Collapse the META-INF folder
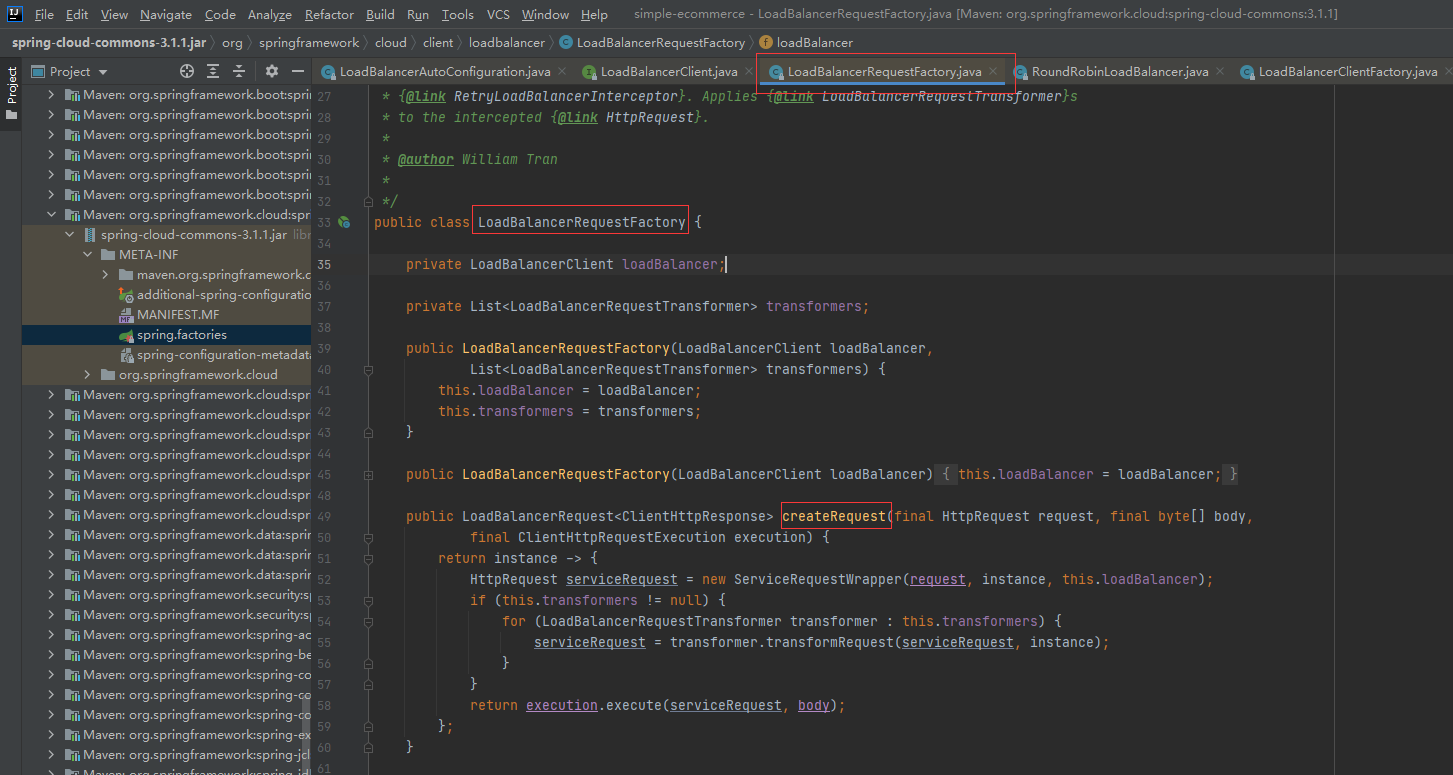The height and width of the screenshot is (775, 1453). click(x=88, y=255)
